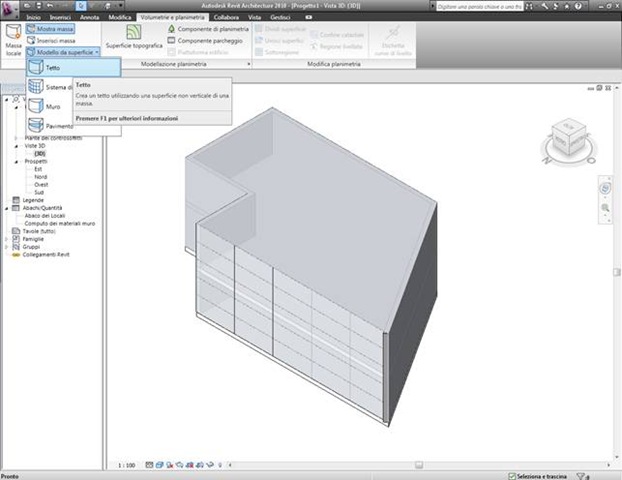This screenshot has width=622, height=480.
Task: Click Componente parcheggio button
Action: pyautogui.click(x=205, y=40)
